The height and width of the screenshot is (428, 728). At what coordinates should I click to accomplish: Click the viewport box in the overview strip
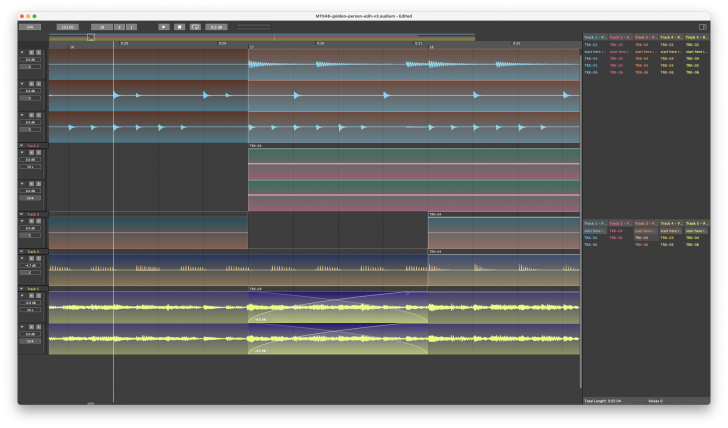click(91, 37)
